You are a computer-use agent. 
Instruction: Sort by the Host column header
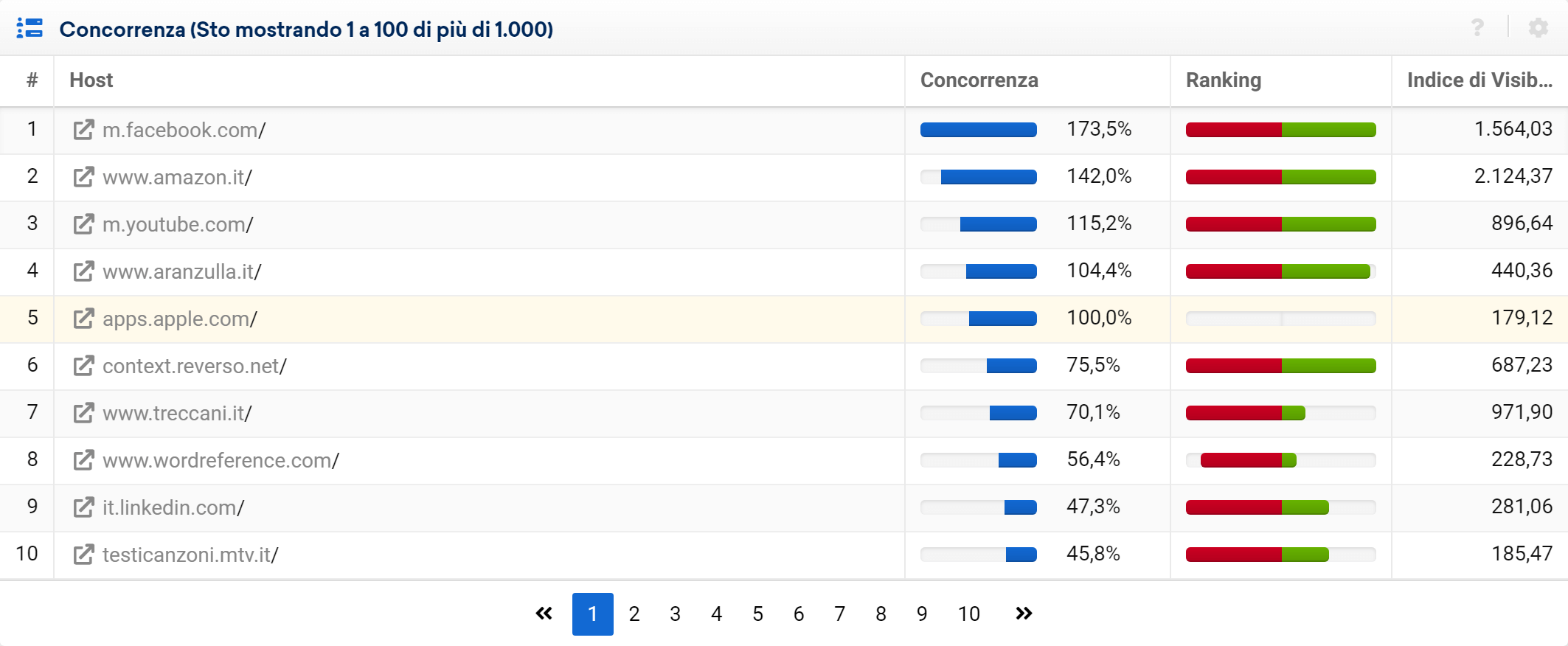(91, 80)
